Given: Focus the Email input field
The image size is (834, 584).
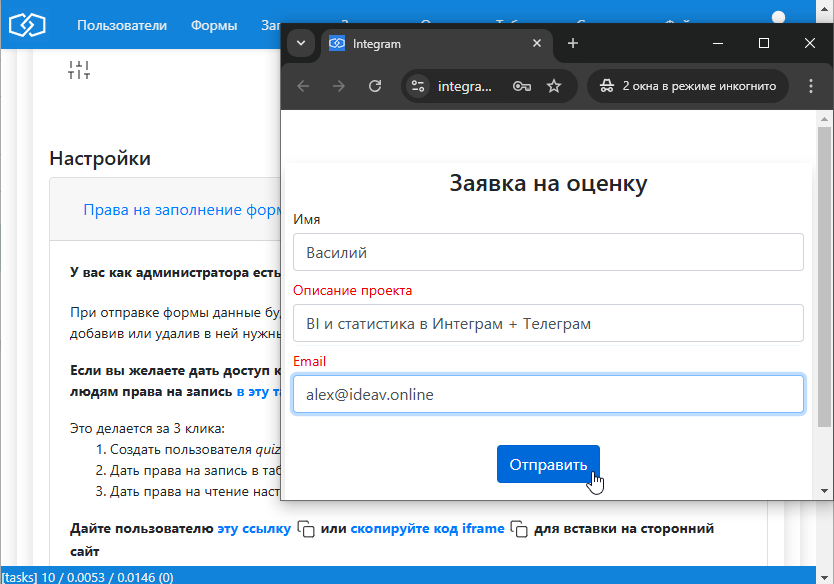Looking at the screenshot, I should (548, 394).
